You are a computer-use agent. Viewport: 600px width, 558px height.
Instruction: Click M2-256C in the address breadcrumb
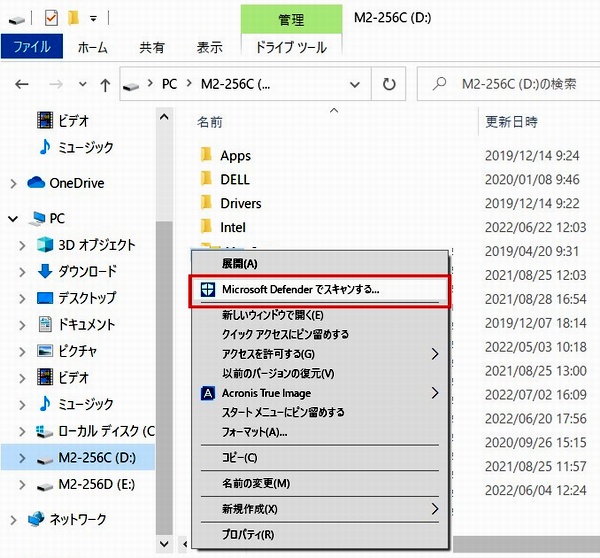(235, 84)
